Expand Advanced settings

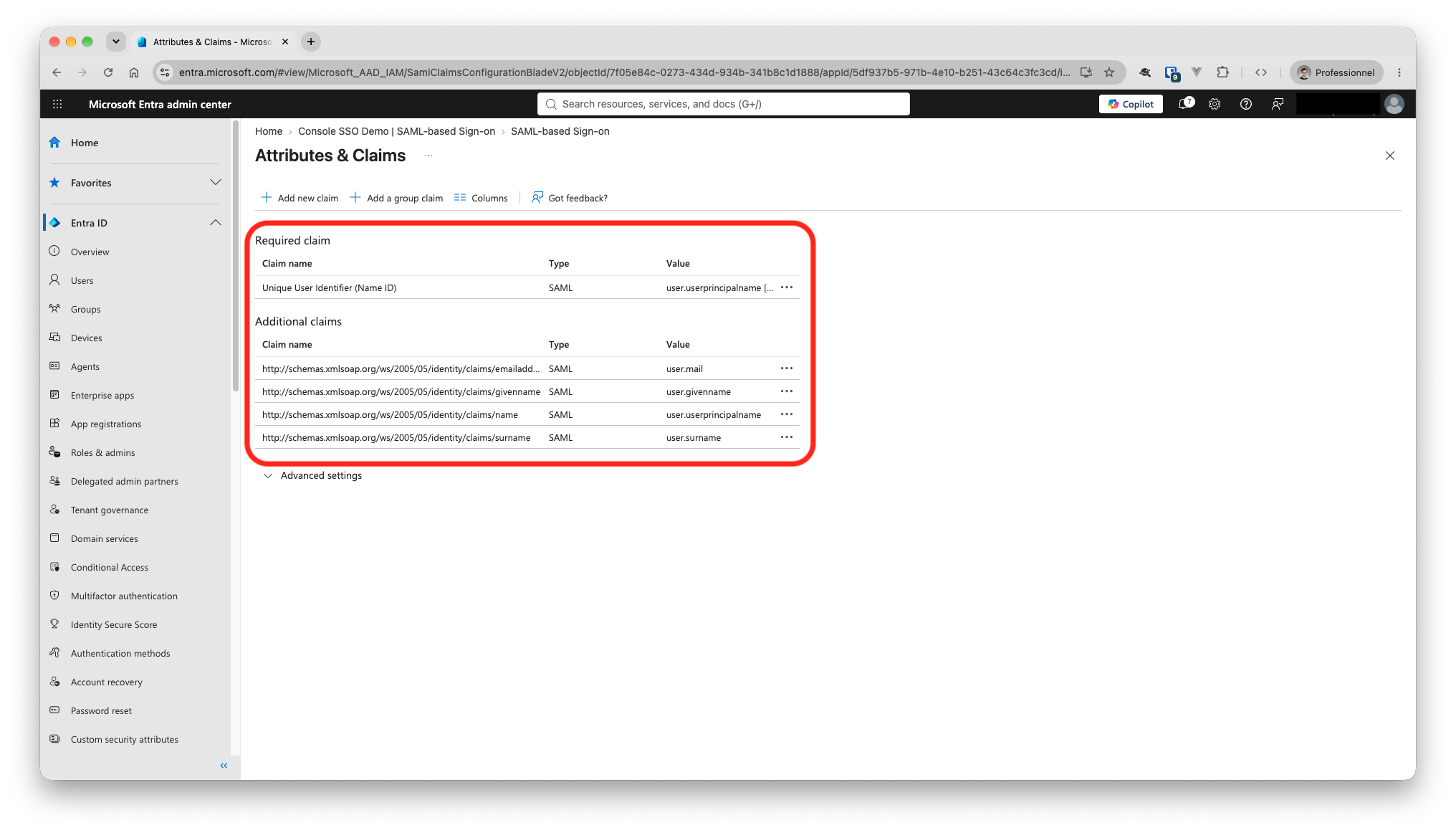point(312,475)
